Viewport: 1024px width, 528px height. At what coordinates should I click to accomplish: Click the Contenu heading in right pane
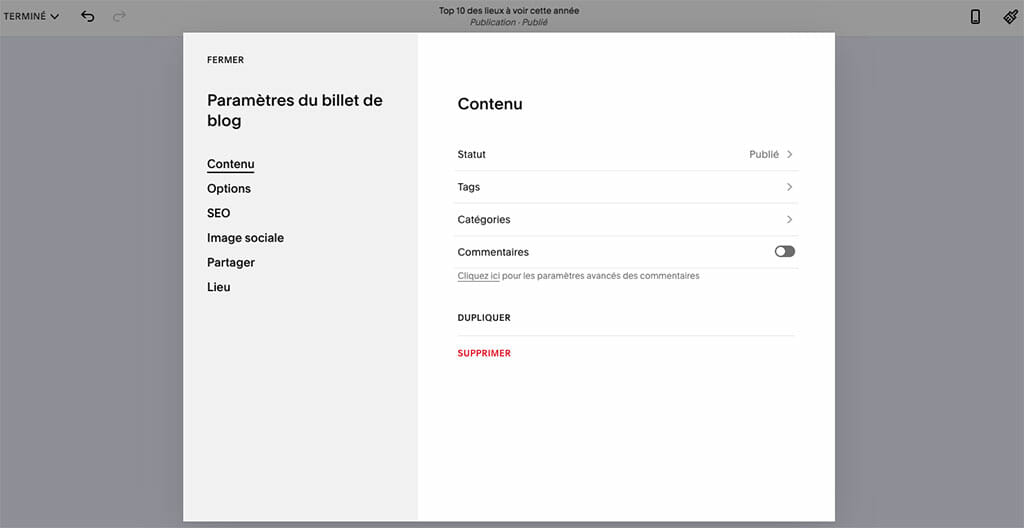pos(490,104)
